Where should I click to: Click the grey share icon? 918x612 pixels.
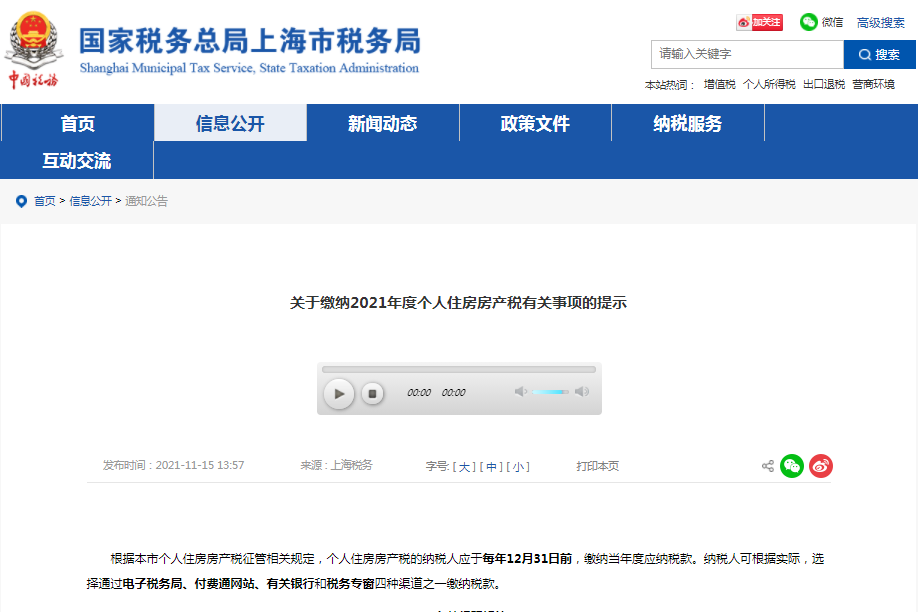(768, 466)
